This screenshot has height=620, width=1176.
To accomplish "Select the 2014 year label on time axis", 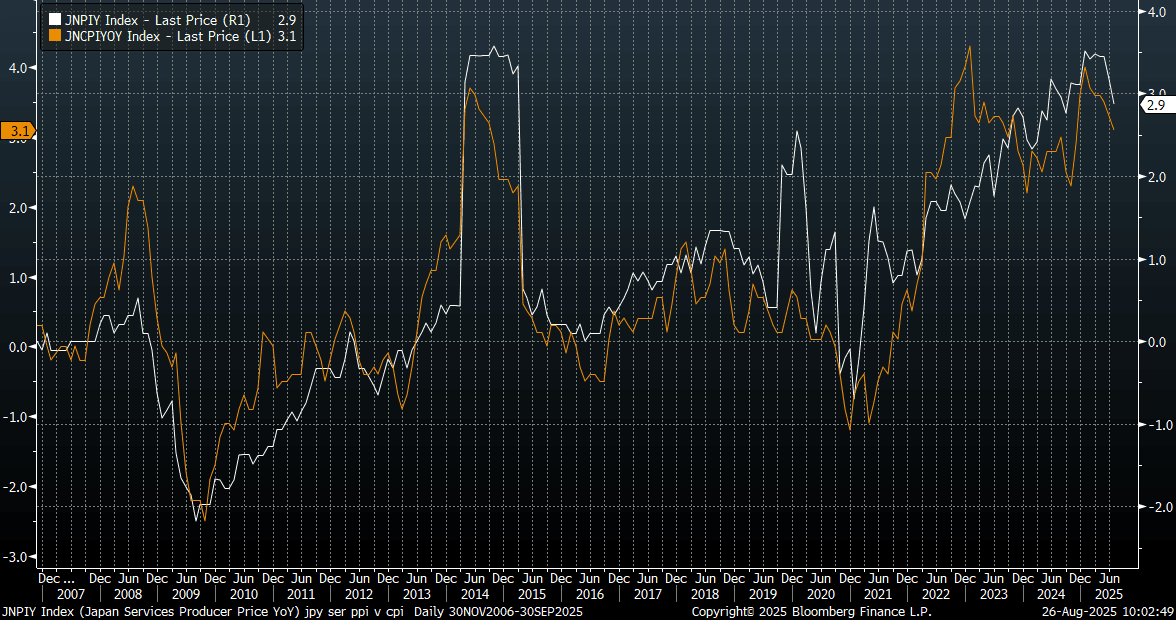I will click(474, 594).
